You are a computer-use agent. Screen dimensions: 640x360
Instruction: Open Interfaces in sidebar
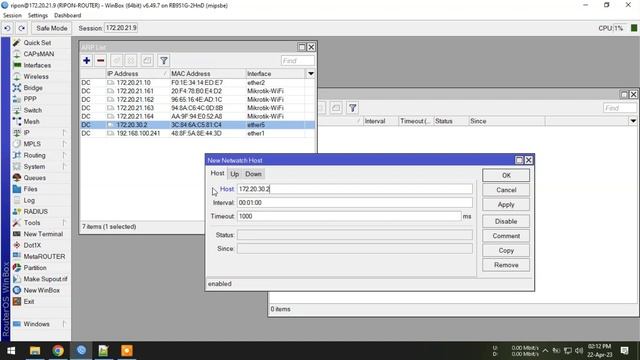tap(37, 65)
